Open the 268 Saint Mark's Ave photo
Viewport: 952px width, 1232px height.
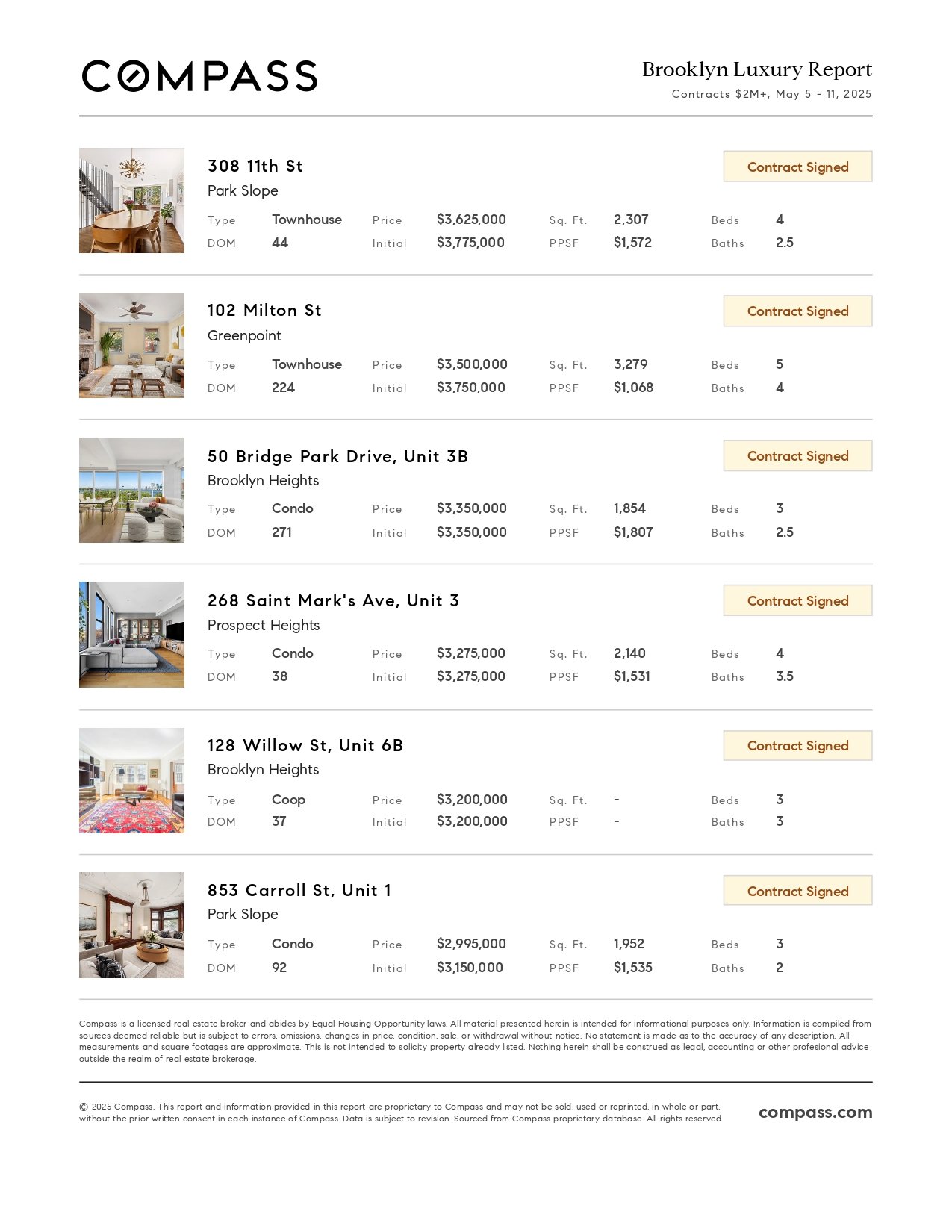click(131, 635)
